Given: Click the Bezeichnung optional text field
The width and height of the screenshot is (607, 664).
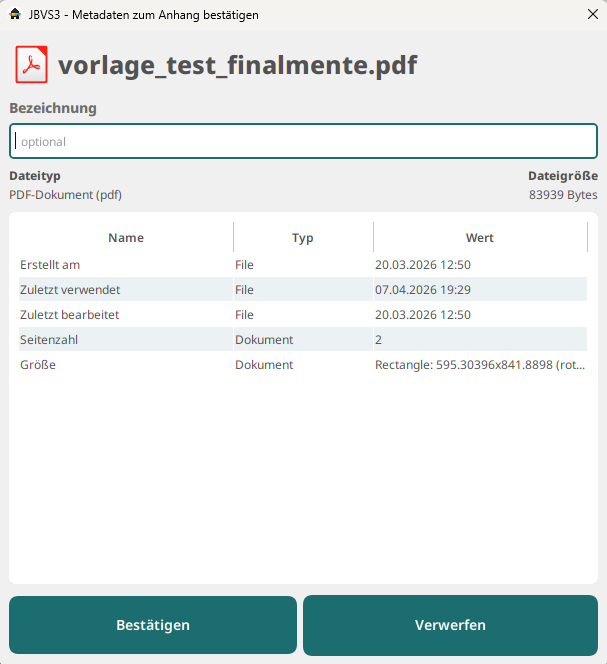Looking at the screenshot, I should tap(303, 142).
